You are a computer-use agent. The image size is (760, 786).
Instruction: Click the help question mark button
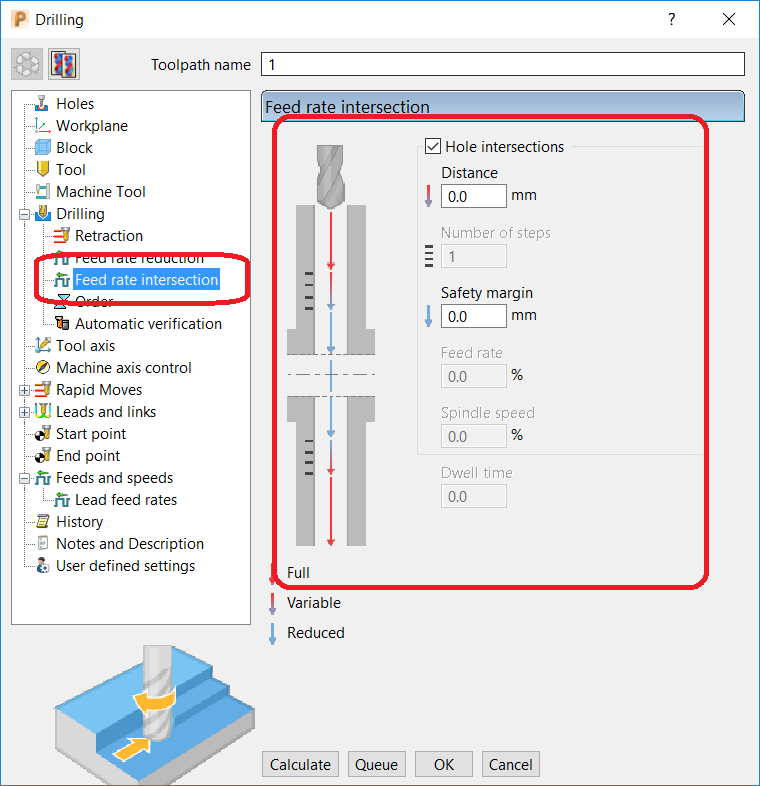[672, 20]
